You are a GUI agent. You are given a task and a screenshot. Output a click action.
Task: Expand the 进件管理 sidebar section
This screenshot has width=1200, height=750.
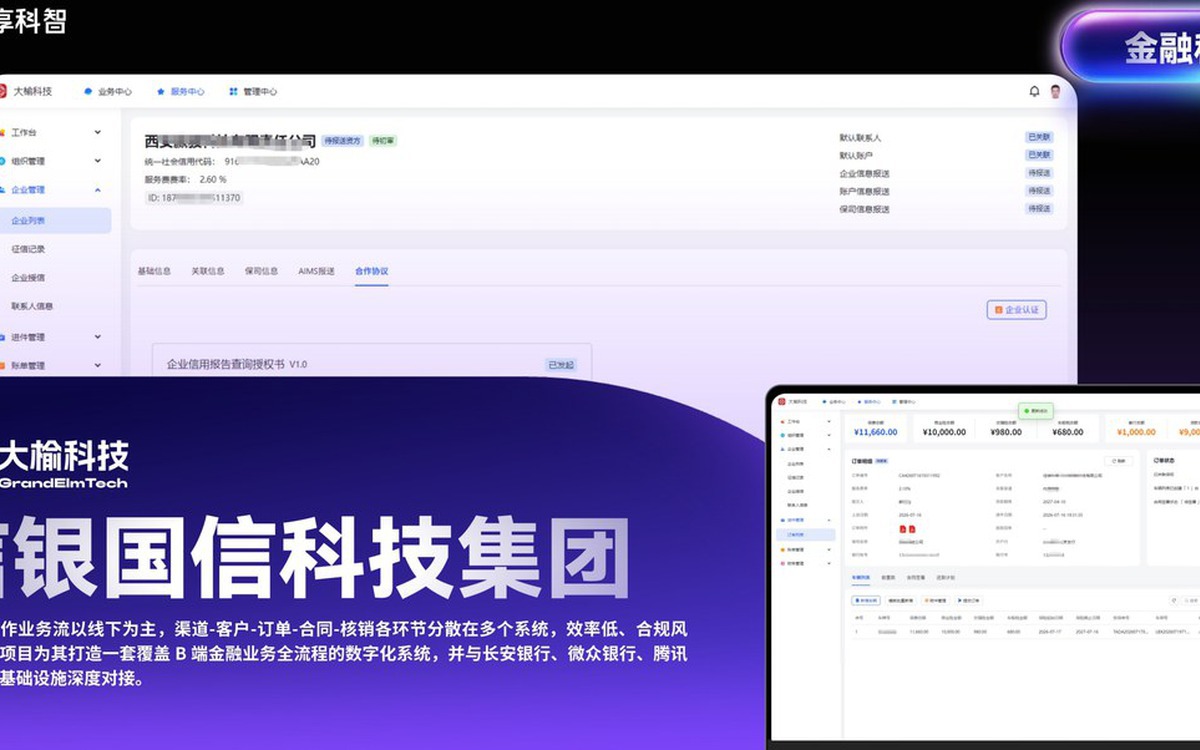click(x=97, y=337)
